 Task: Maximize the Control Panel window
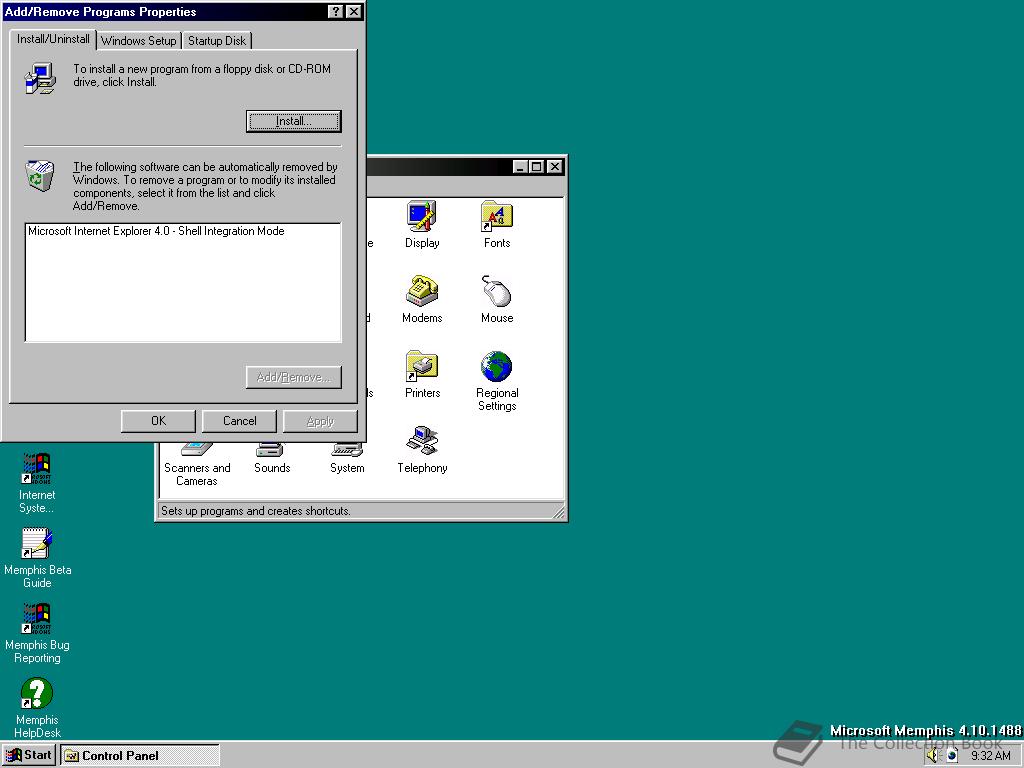(536, 167)
